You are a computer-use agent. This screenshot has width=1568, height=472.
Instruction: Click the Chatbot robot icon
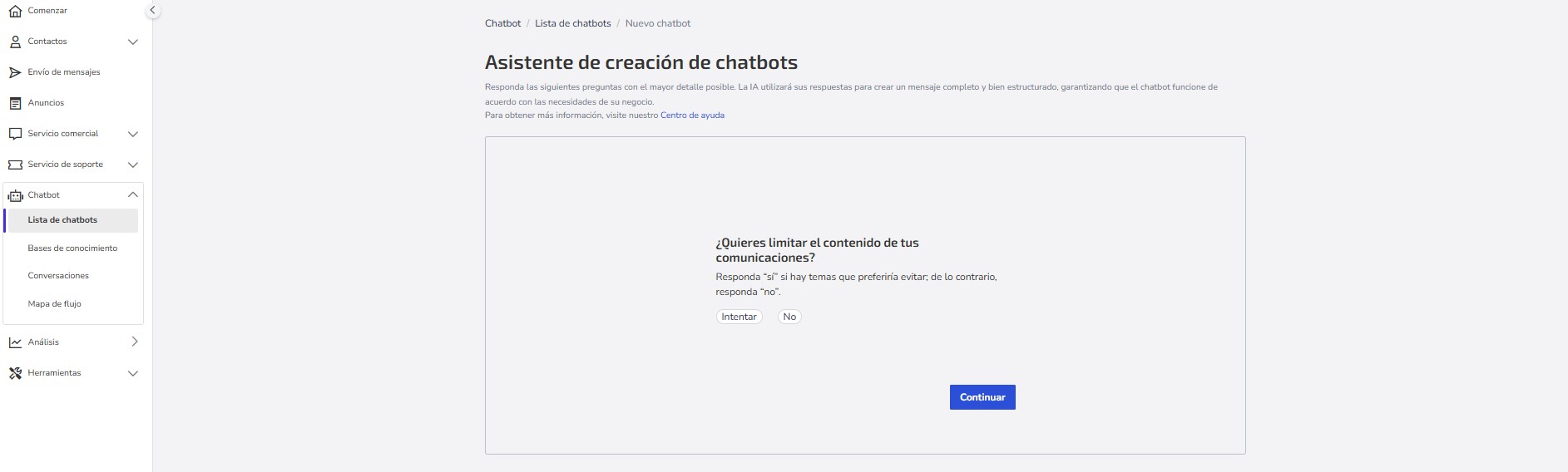(x=15, y=195)
